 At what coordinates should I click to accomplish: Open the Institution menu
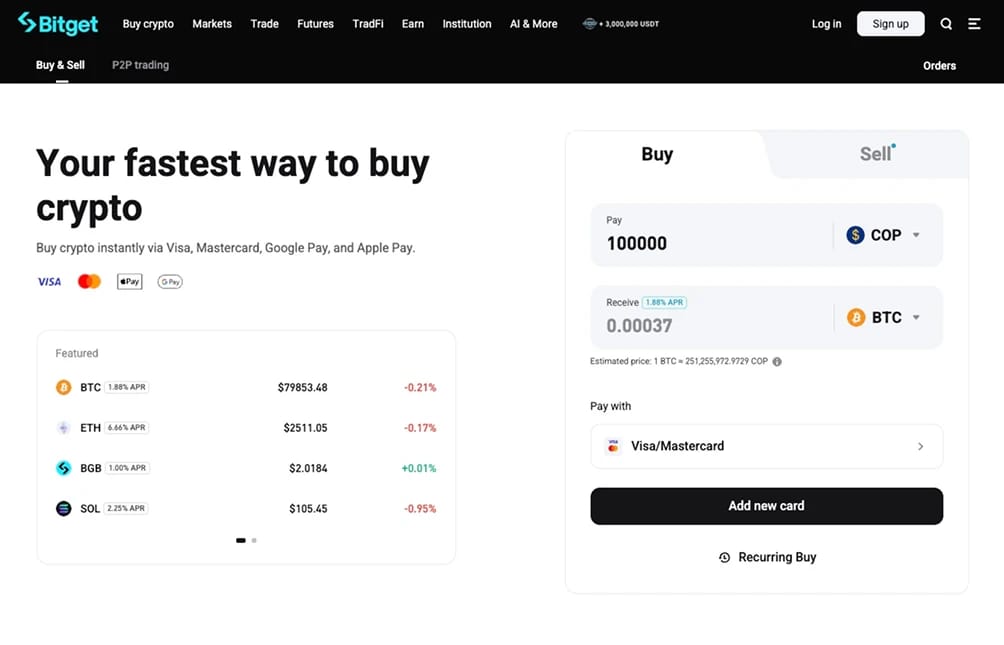click(x=467, y=24)
